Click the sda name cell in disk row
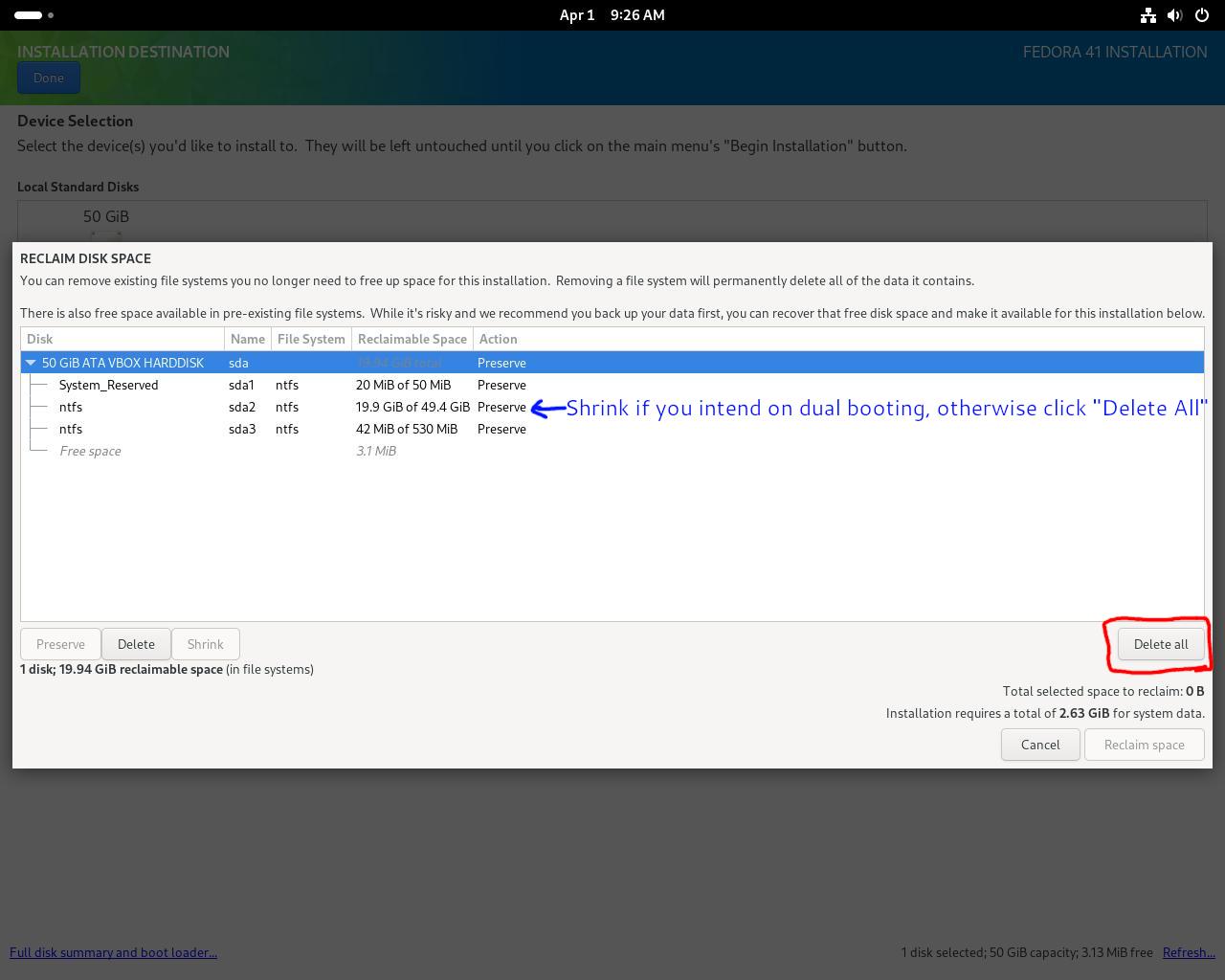1225x980 pixels. pyautogui.click(x=238, y=363)
